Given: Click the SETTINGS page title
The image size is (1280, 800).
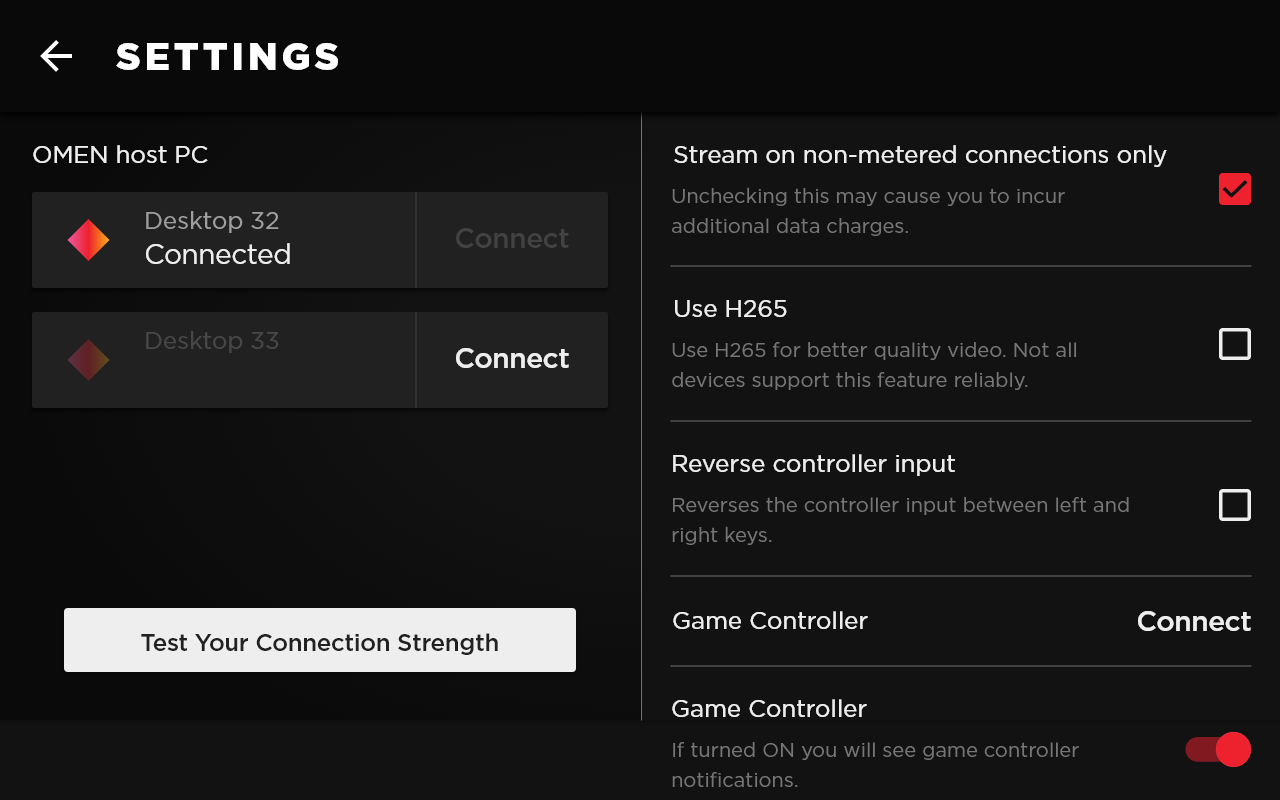Looking at the screenshot, I should pos(228,57).
